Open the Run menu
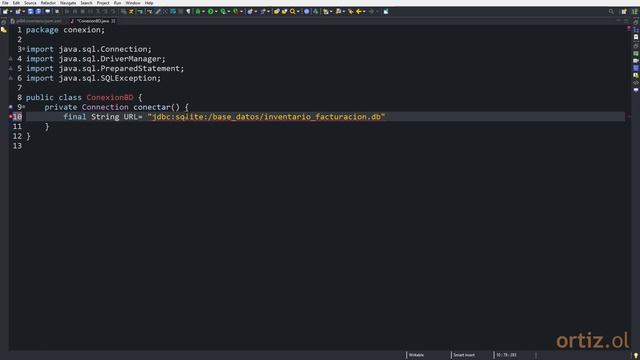Viewport: 640px width, 360px height. pyautogui.click(x=118, y=3)
